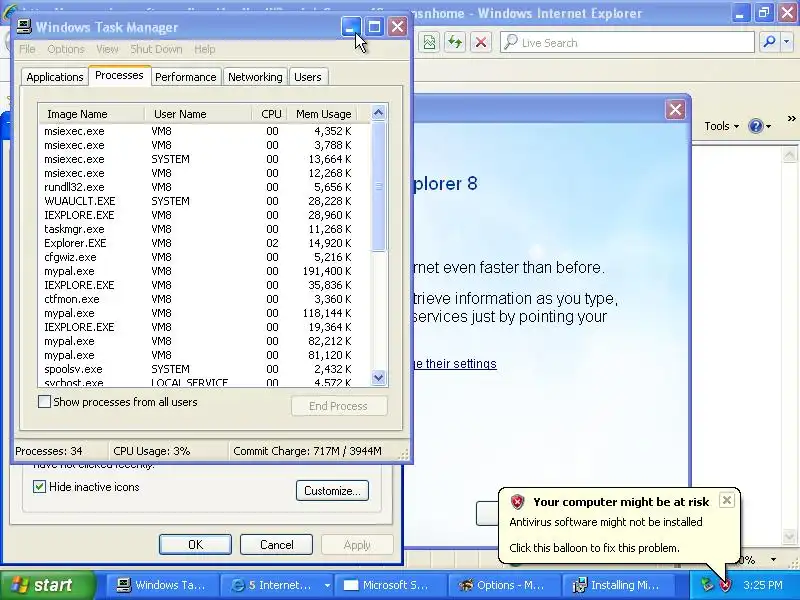
Task: Click the End Process button
Action: tap(339, 406)
